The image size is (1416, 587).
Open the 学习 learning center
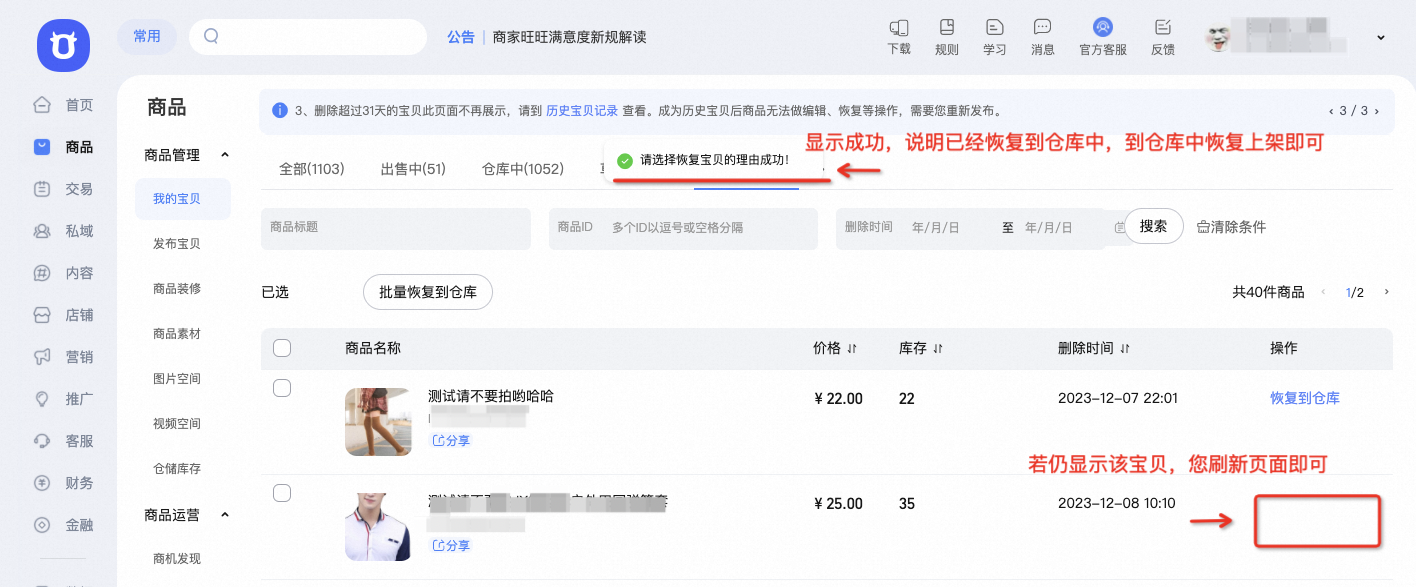(994, 37)
